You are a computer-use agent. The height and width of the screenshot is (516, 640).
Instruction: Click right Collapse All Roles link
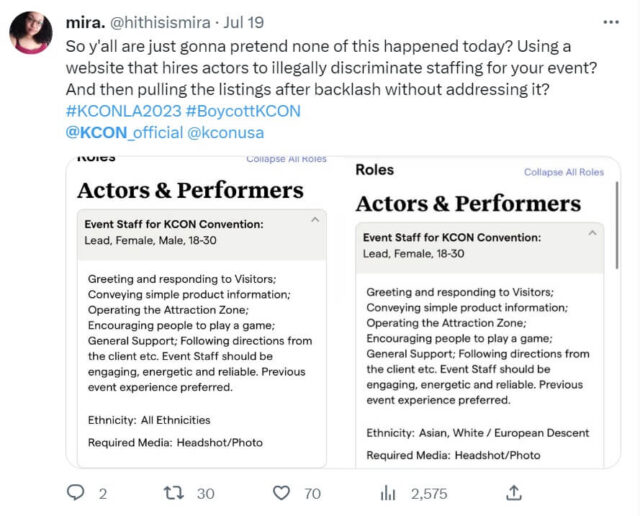pos(564,172)
